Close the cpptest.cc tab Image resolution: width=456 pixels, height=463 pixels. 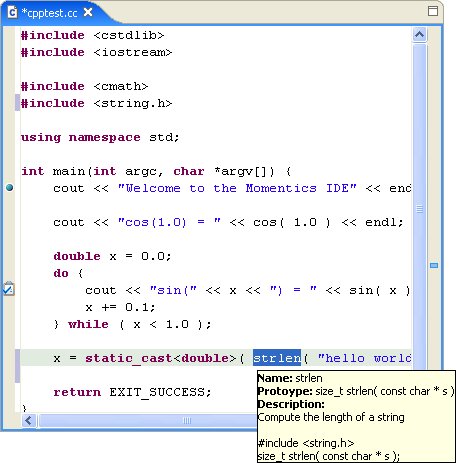click(88, 13)
